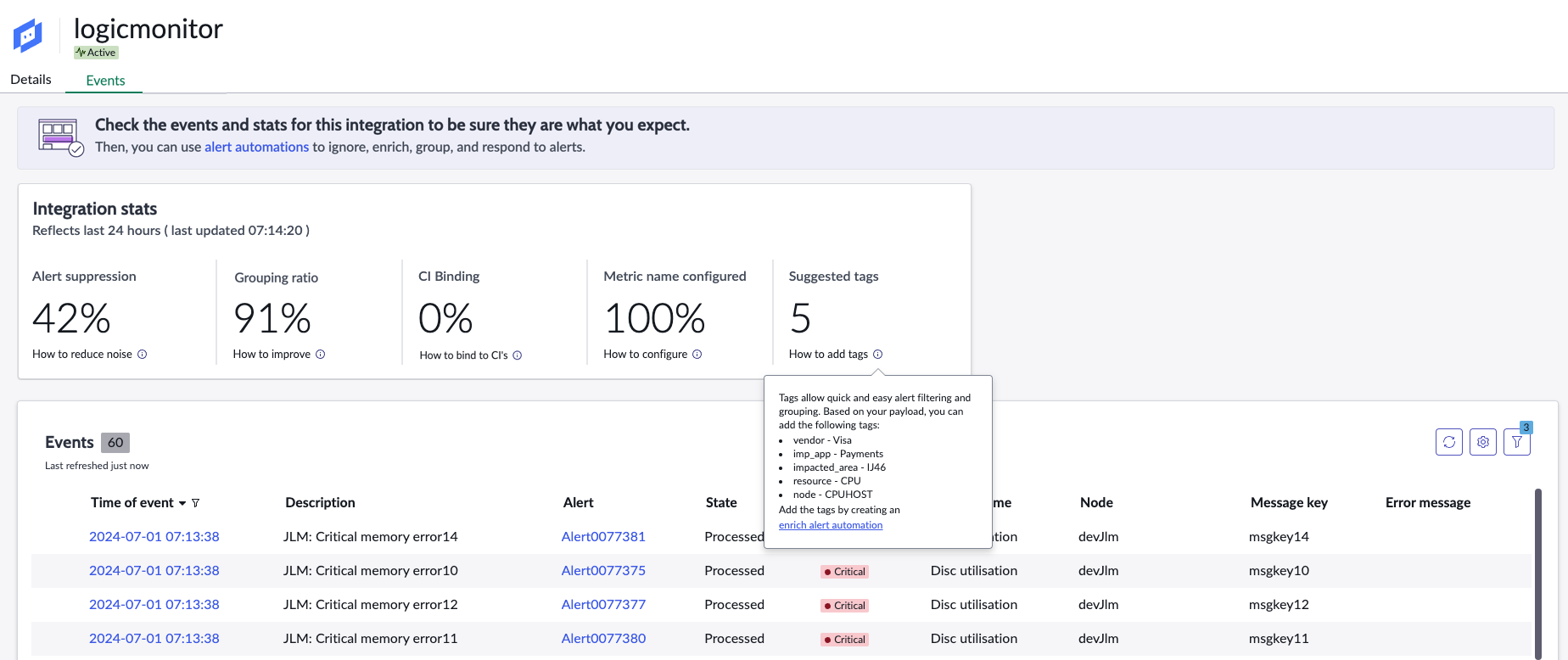The image size is (1568, 660).
Task: Open the Events table settings gear
Action: click(x=1483, y=442)
